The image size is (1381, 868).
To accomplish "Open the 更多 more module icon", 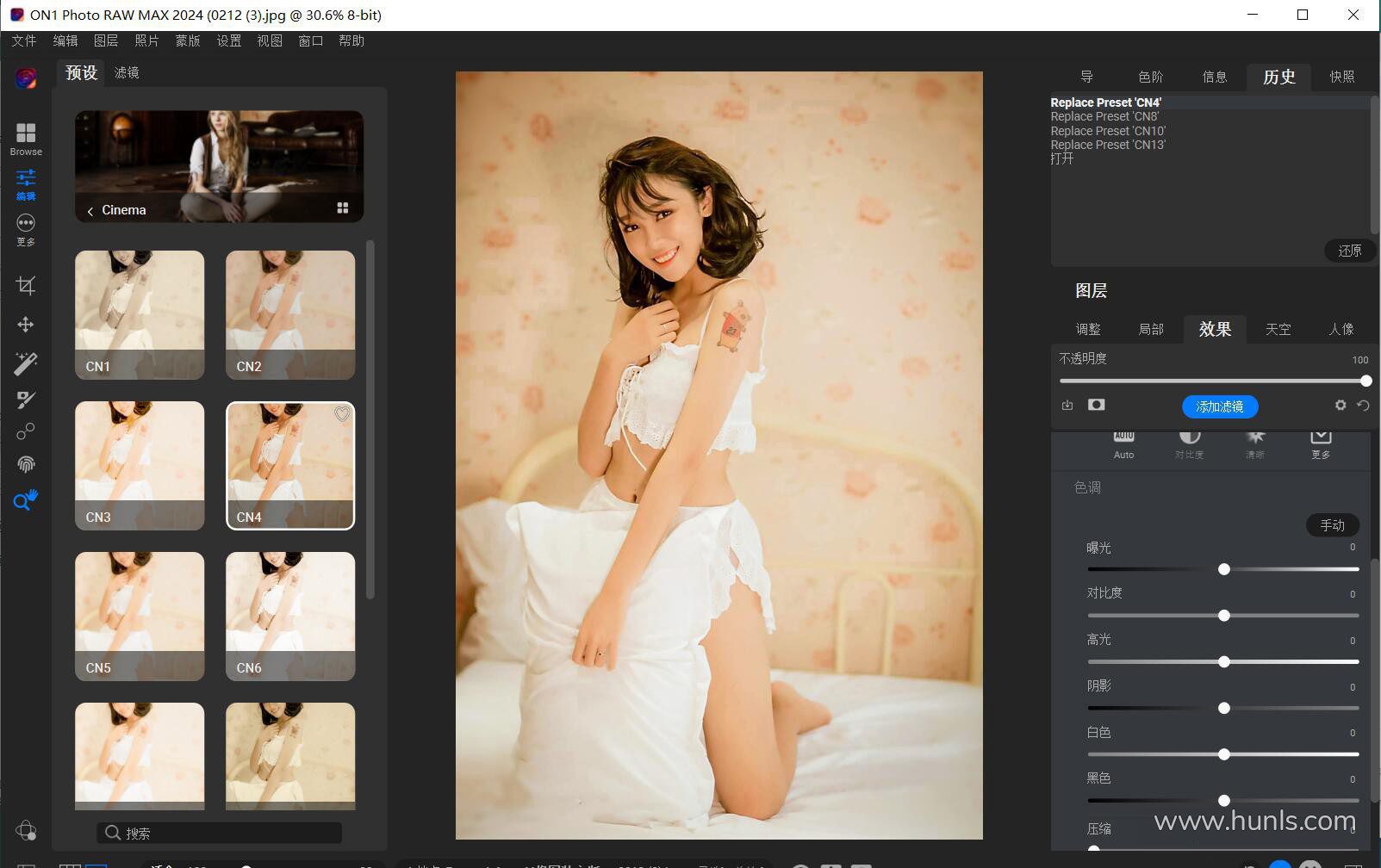I will coord(26,230).
